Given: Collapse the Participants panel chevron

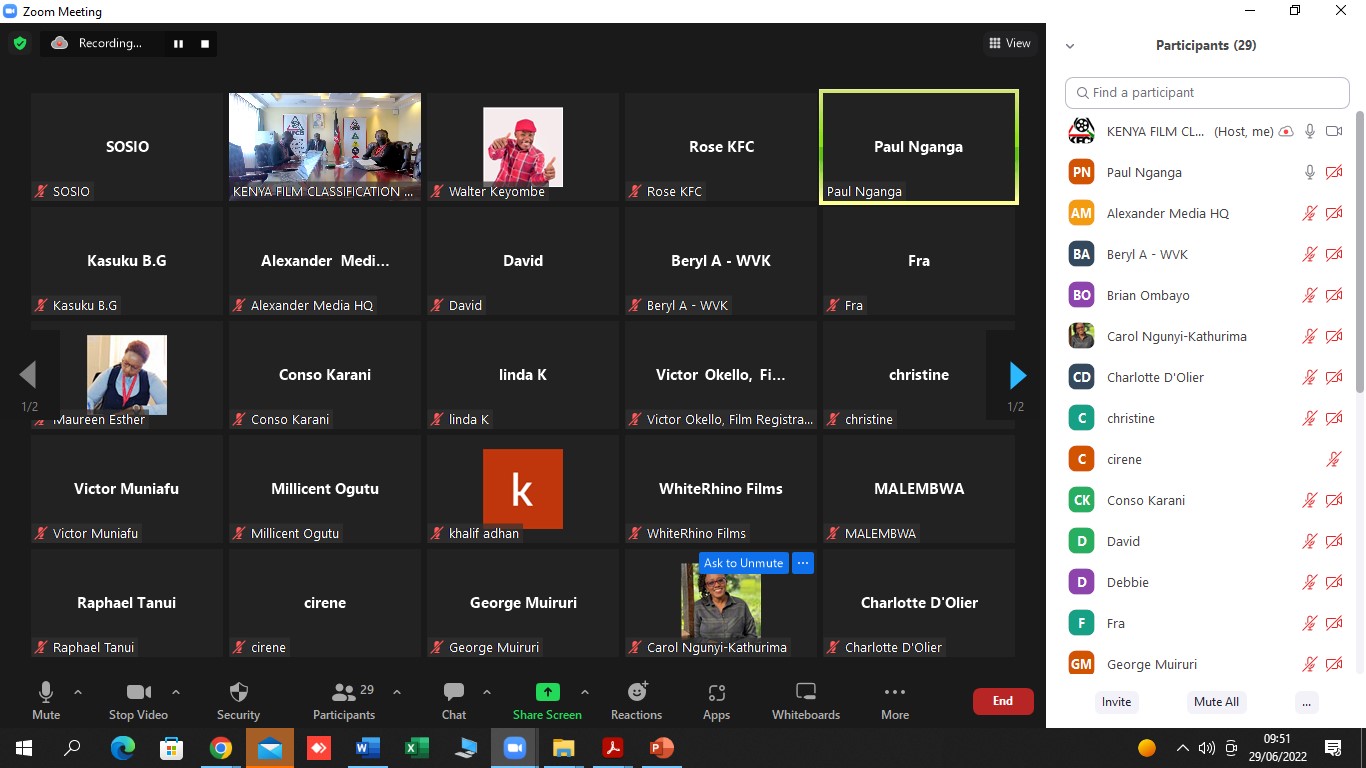Looking at the screenshot, I should 1070,46.
